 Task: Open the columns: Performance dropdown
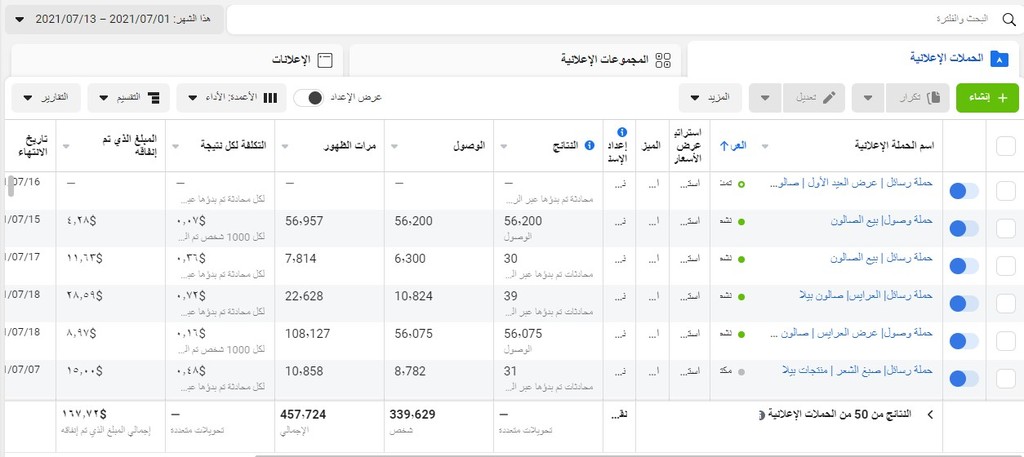231,98
